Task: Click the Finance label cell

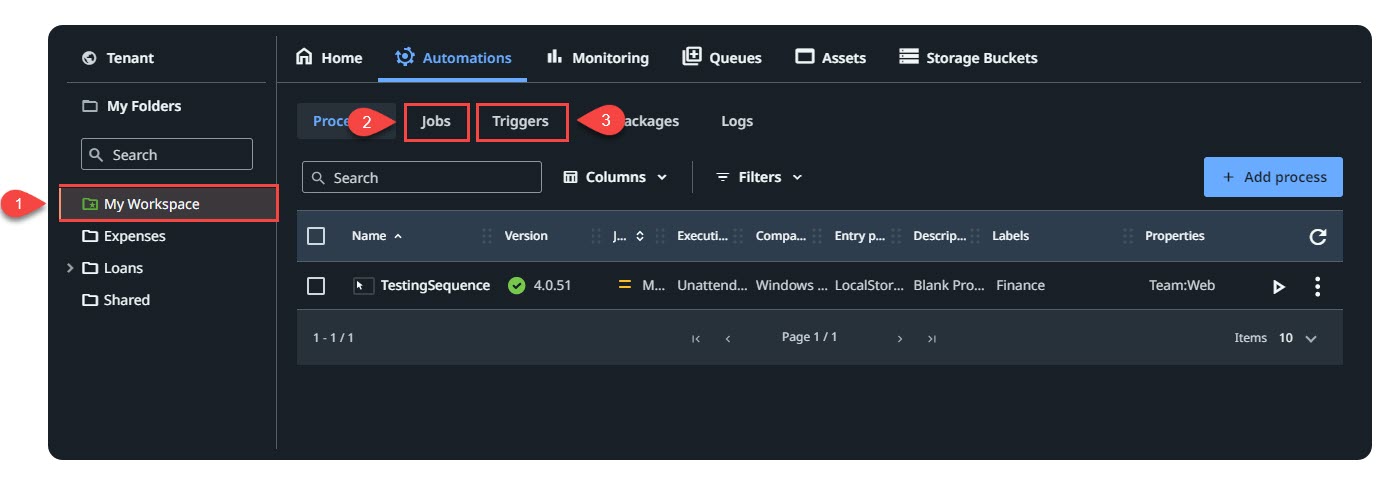Action: click(x=1020, y=285)
